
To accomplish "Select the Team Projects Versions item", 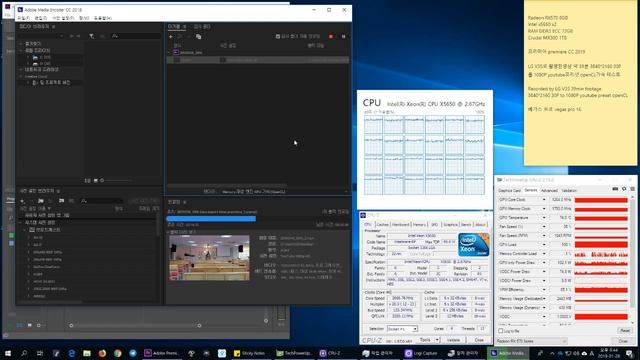I will pyautogui.click(x=51, y=82).
